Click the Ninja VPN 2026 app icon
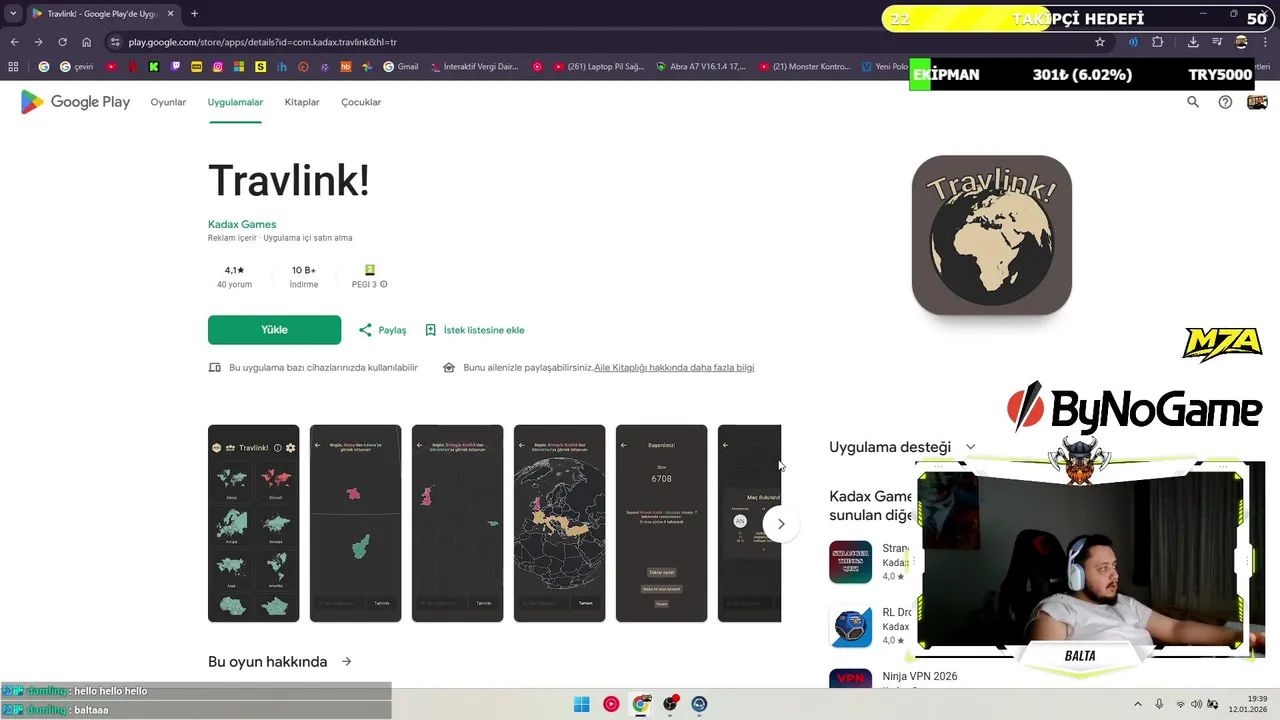The height and width of the screenshot is (720, 1280). tap(850, 679)
